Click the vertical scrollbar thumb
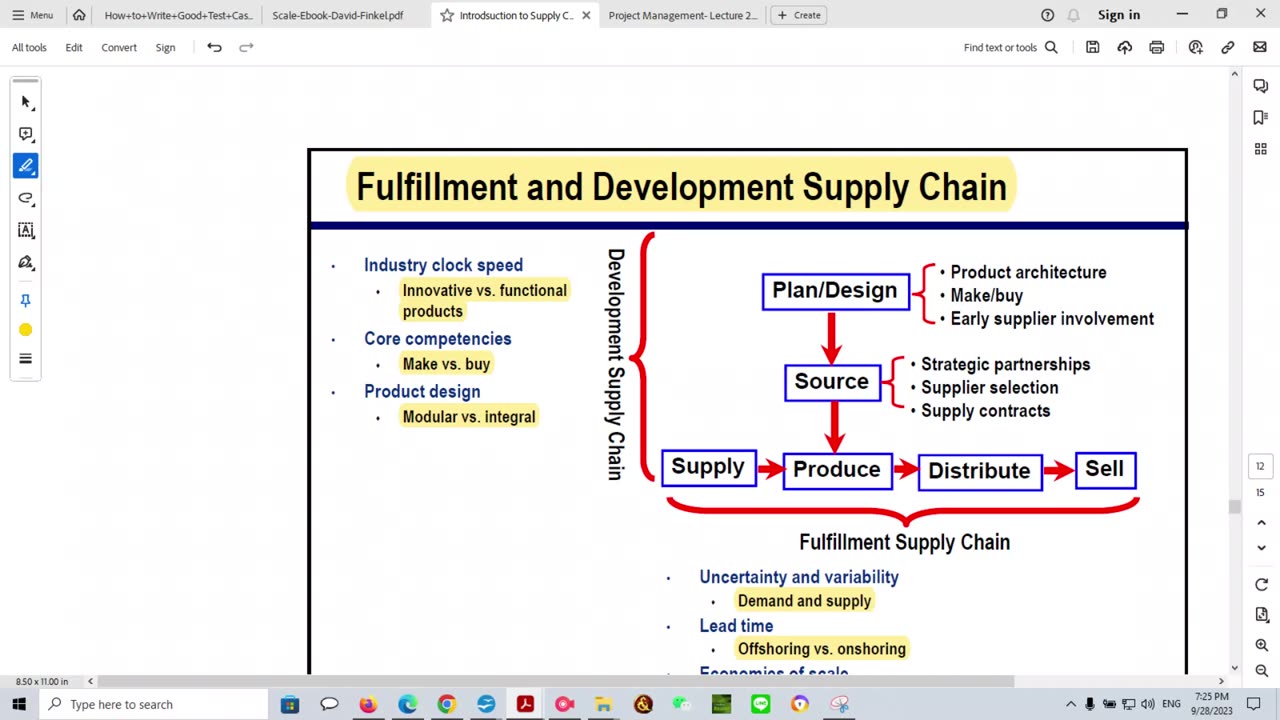Image resolution: width=1280 pixels, height=720 pixels. coord(1234,507)
